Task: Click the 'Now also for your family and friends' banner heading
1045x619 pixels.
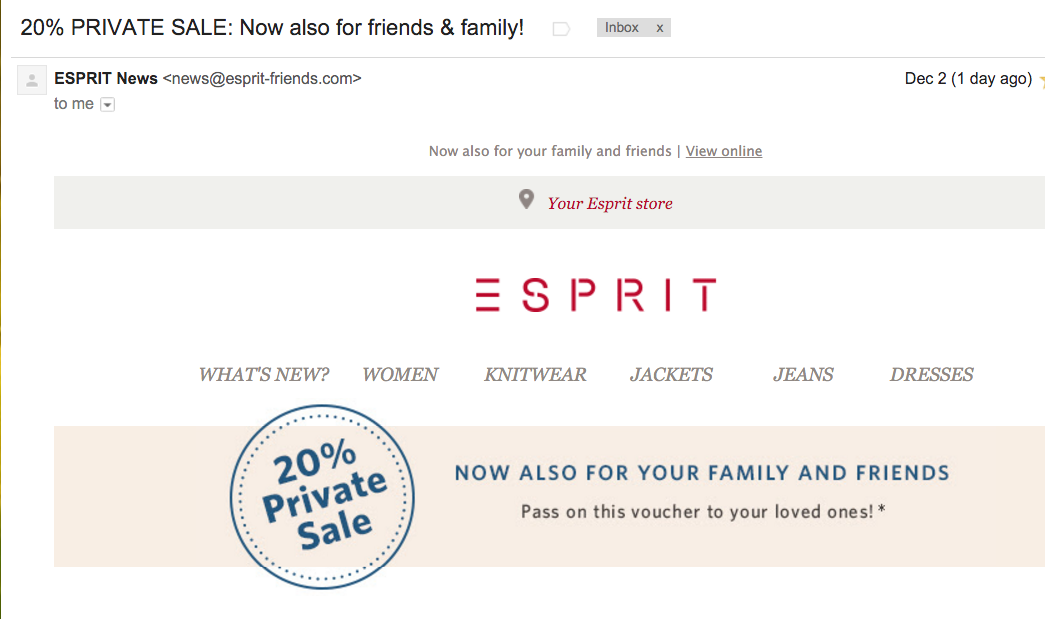Action: click(702, 473)
